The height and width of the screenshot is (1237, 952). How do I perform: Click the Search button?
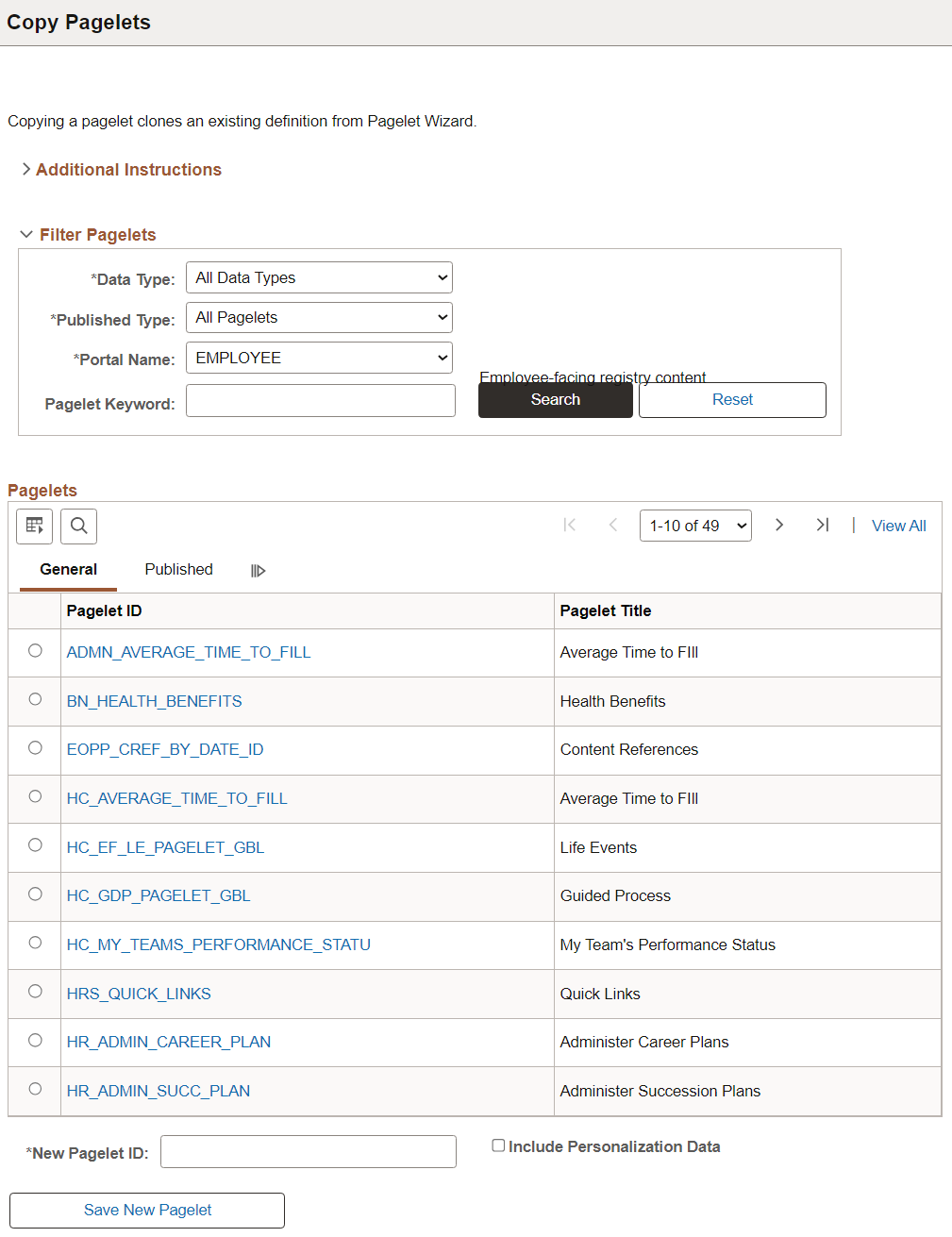556,399
